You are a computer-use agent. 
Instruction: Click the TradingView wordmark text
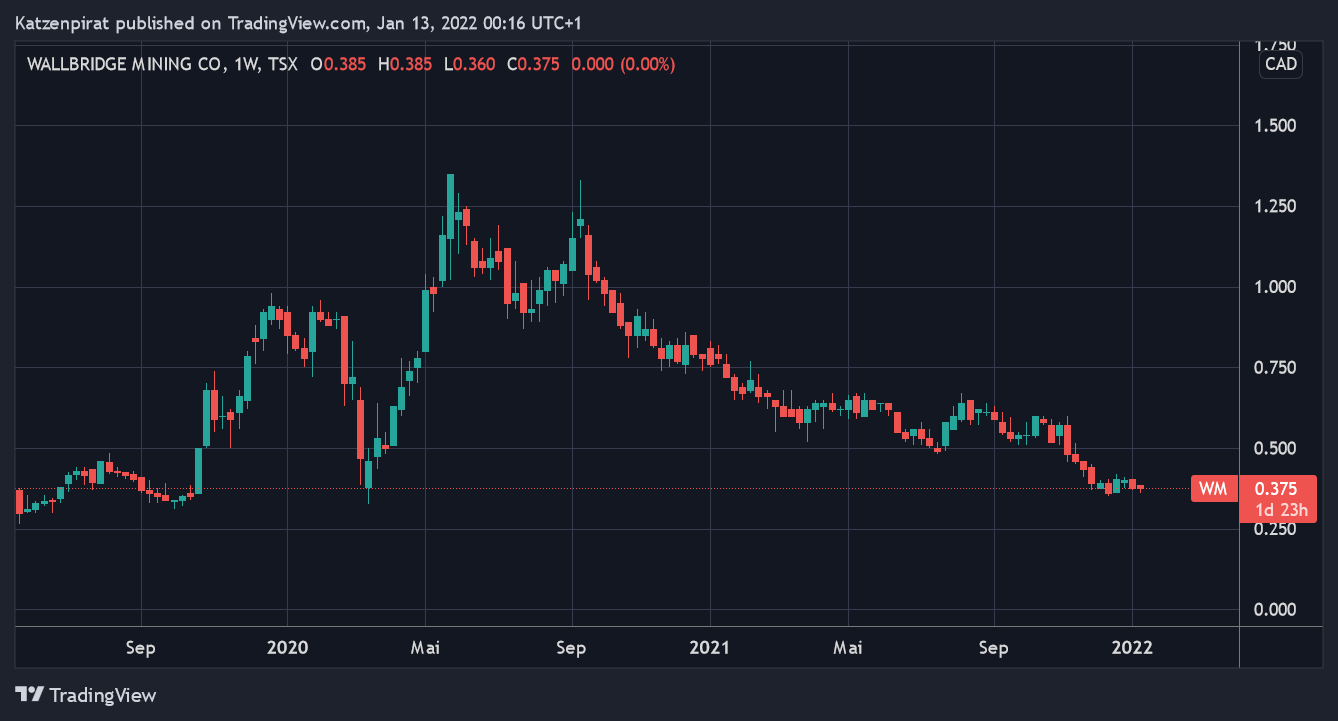click(x=103, y=694)
